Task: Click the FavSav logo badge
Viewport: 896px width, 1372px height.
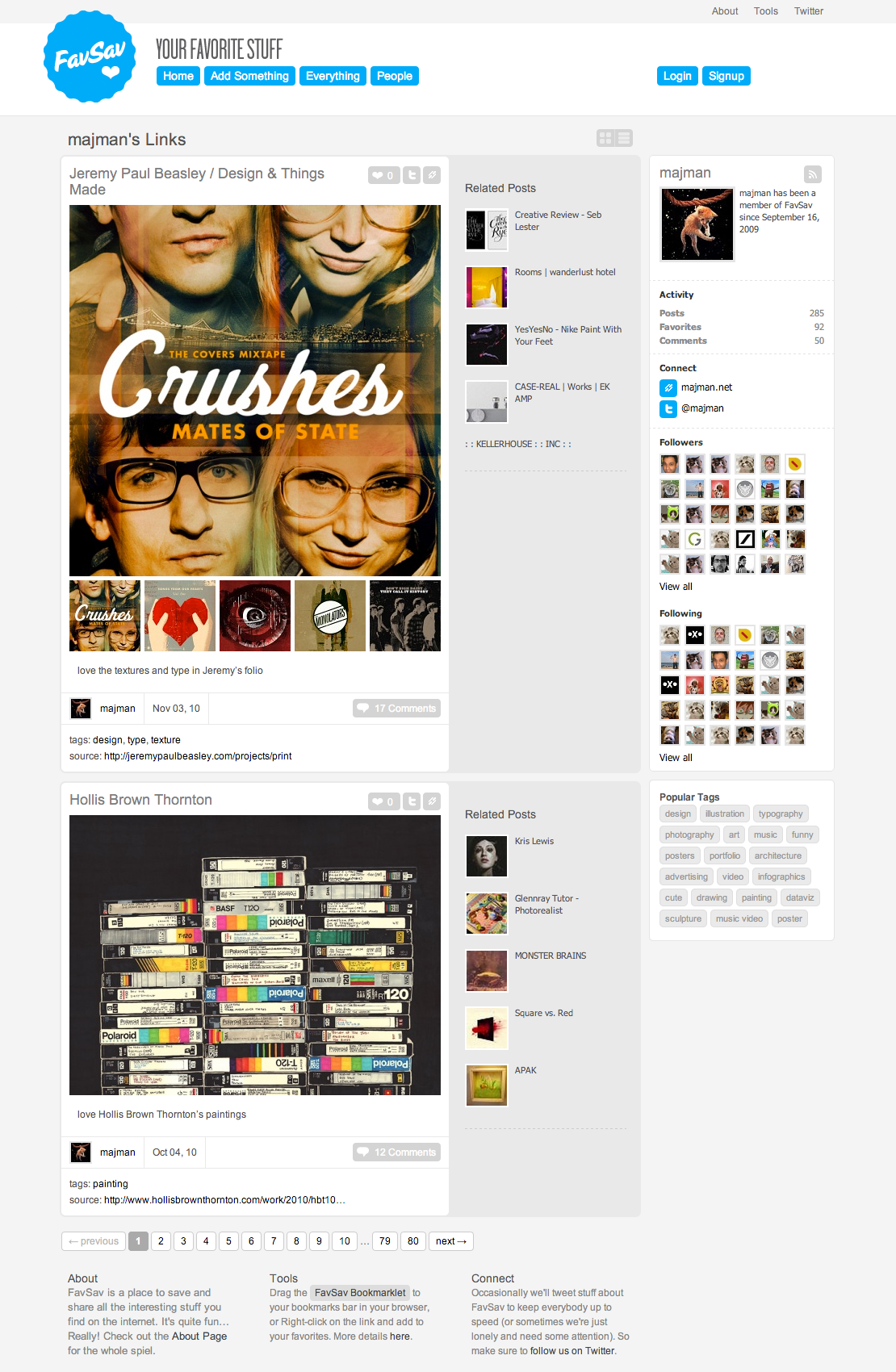Action: point(90,56)
